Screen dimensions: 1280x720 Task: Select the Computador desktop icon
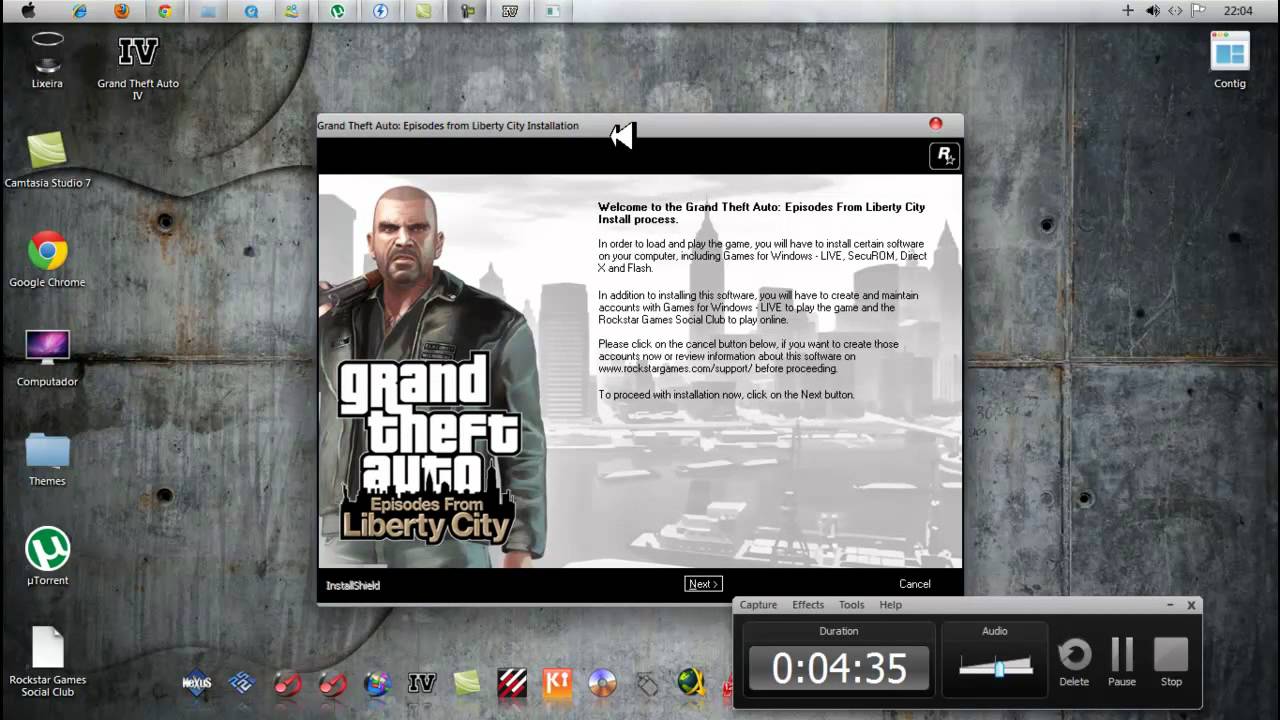tap(47, 358)
